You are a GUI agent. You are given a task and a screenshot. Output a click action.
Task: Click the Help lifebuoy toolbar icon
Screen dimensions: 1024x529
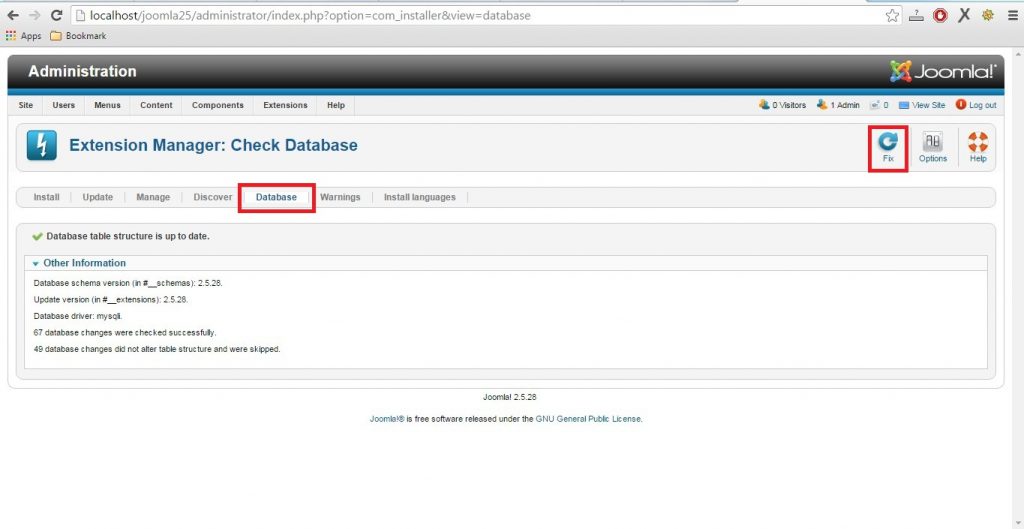[977, 146]
